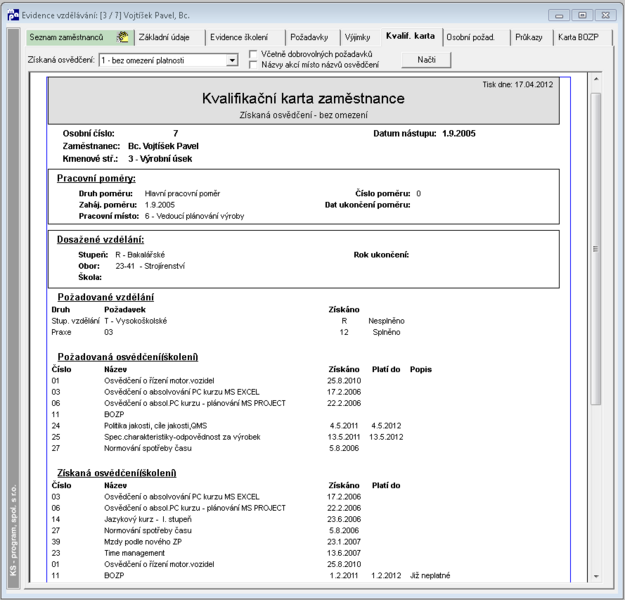Click '6 - Vedoucí plánování výroby' text
625x600 pixels.
tap(195, 216)
